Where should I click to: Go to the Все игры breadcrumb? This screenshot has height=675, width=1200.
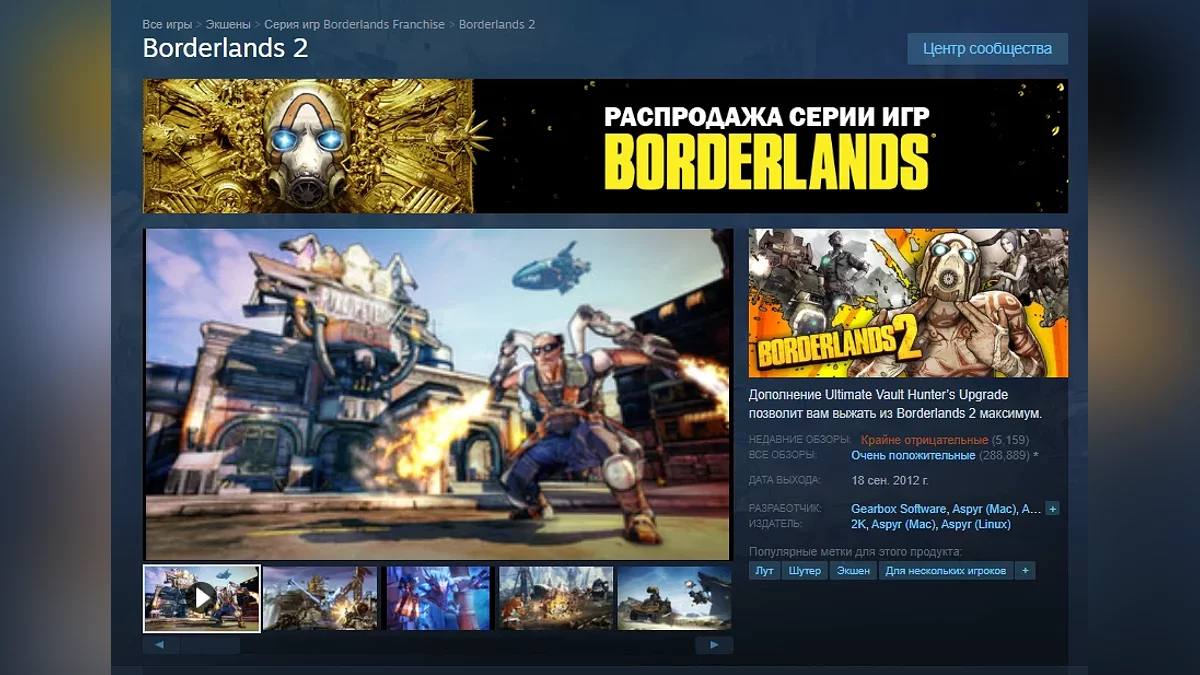coord(167,24)
